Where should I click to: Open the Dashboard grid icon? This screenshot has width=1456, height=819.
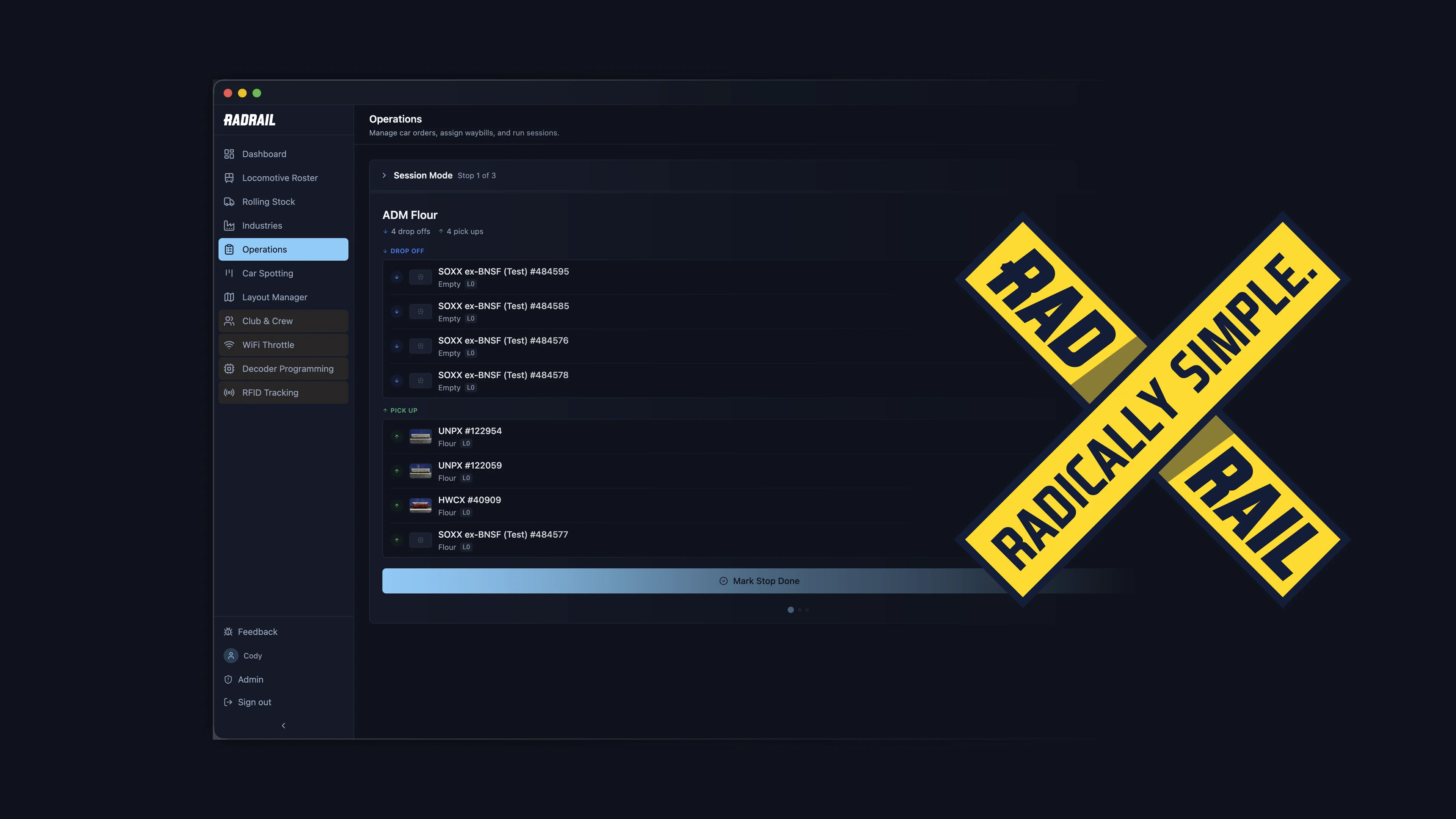click(229, 154)
